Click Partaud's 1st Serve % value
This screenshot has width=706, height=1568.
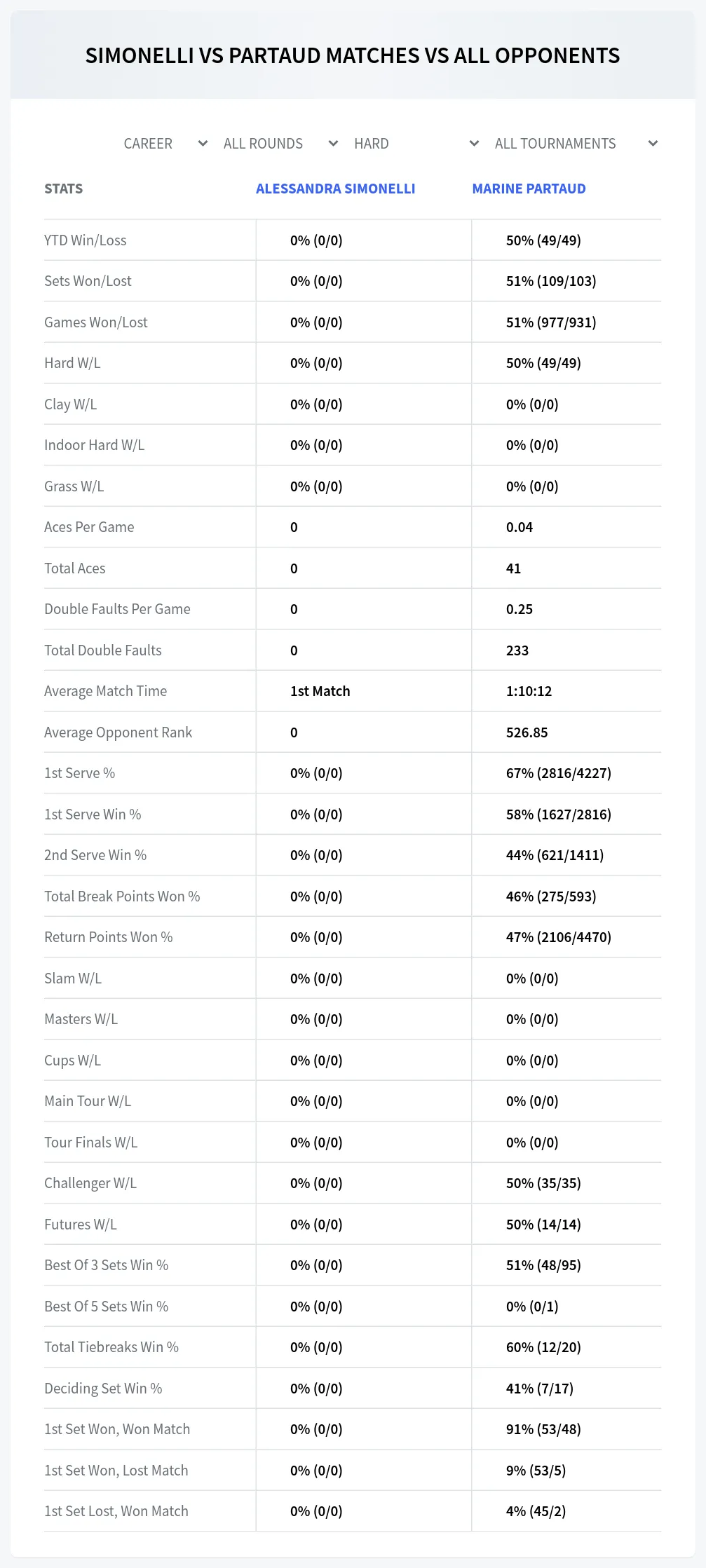559,773
